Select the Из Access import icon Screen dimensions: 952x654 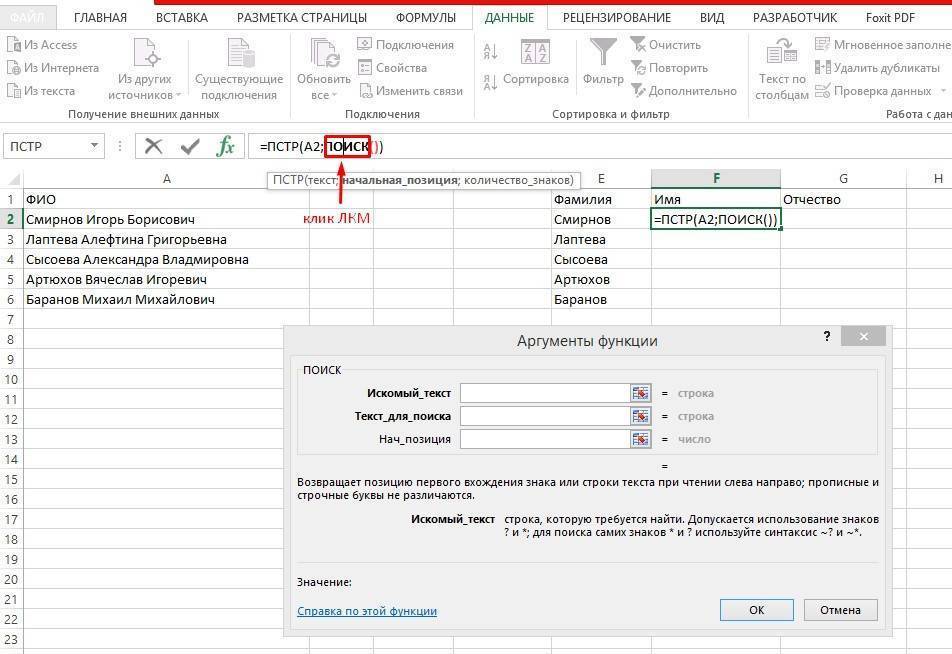point(14,44)
